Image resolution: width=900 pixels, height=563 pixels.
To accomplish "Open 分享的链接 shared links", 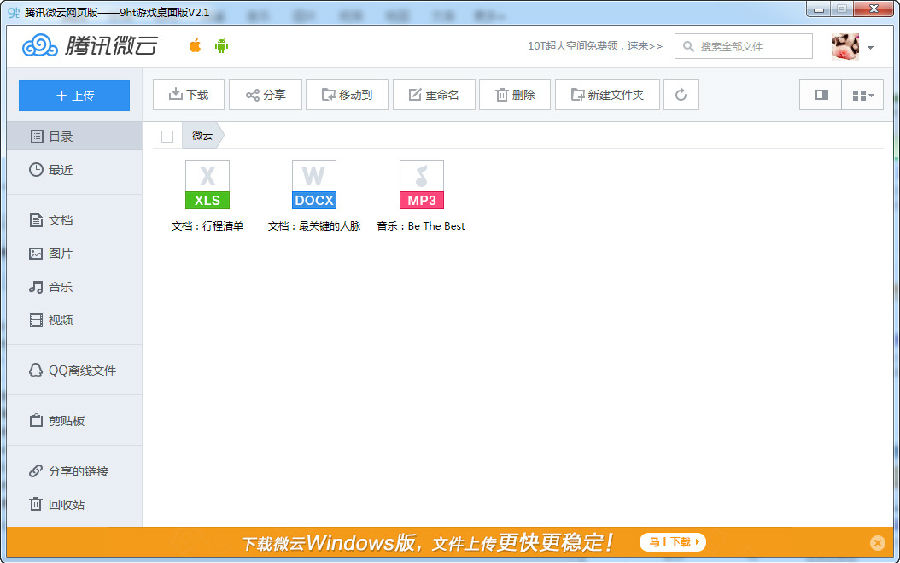I will click(75, 471).
